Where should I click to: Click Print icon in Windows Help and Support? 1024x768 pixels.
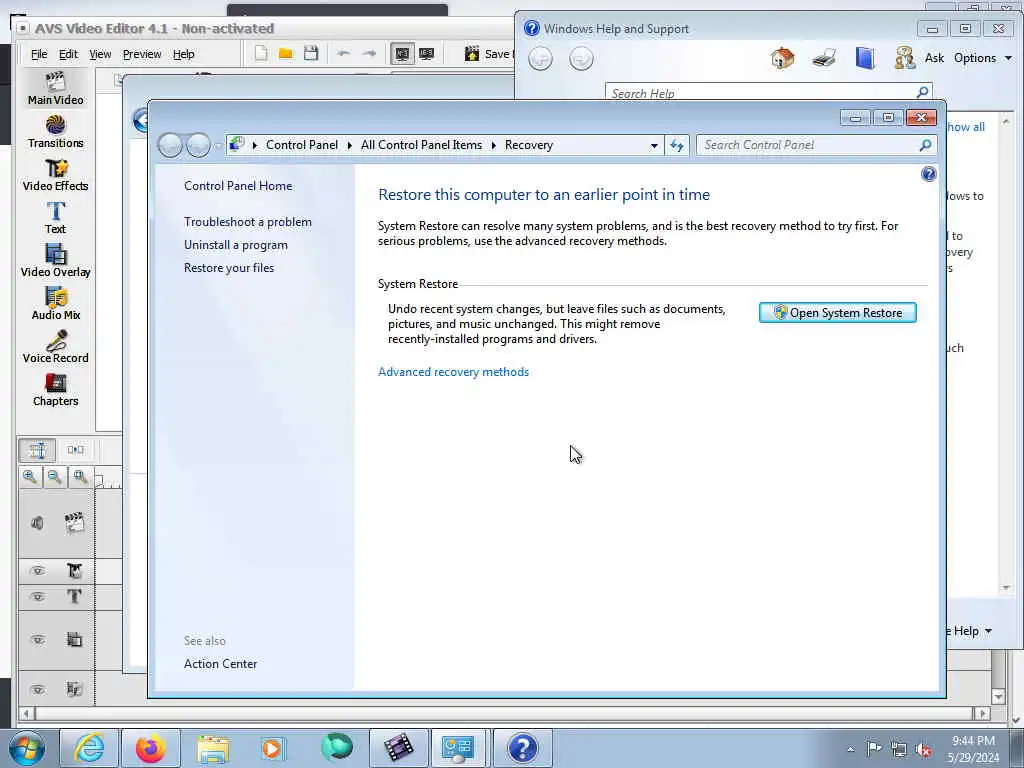[x=824, y=58]
